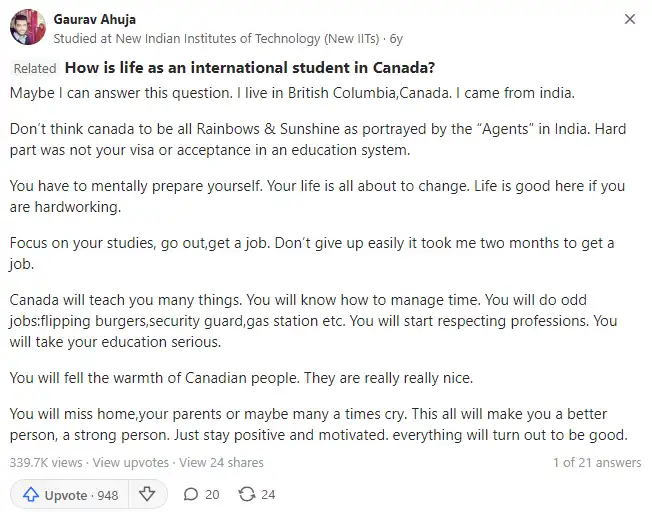The width and height of the screenshot is (652, 512).
Task: Click the 339.7K views text
Action: (x=46, y=463)
